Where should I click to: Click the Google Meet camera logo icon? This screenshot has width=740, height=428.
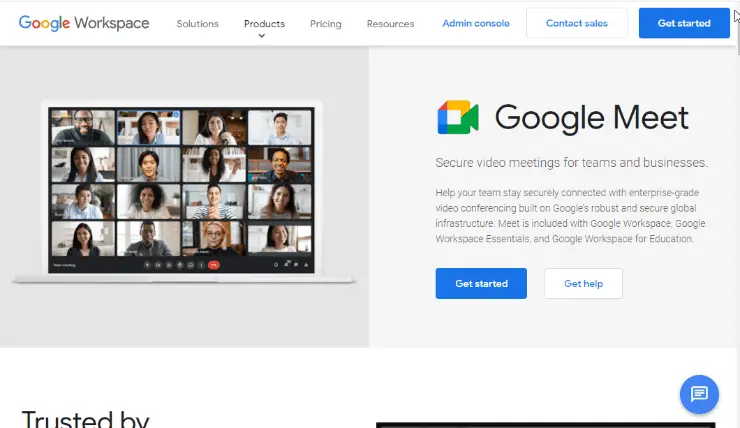point(458,117)
